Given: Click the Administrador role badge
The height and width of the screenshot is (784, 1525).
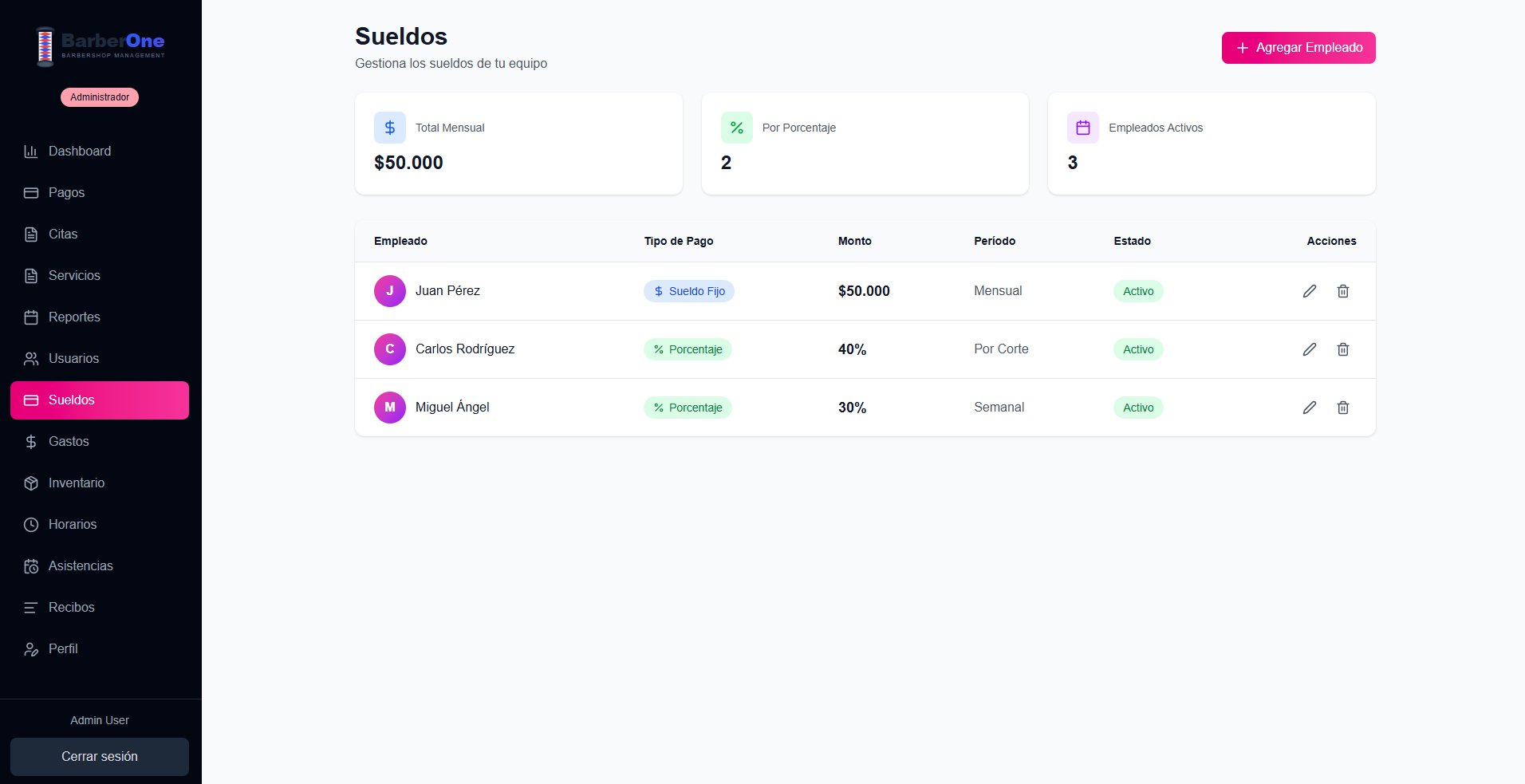Looking at the screenshot, I should (100, 97).
